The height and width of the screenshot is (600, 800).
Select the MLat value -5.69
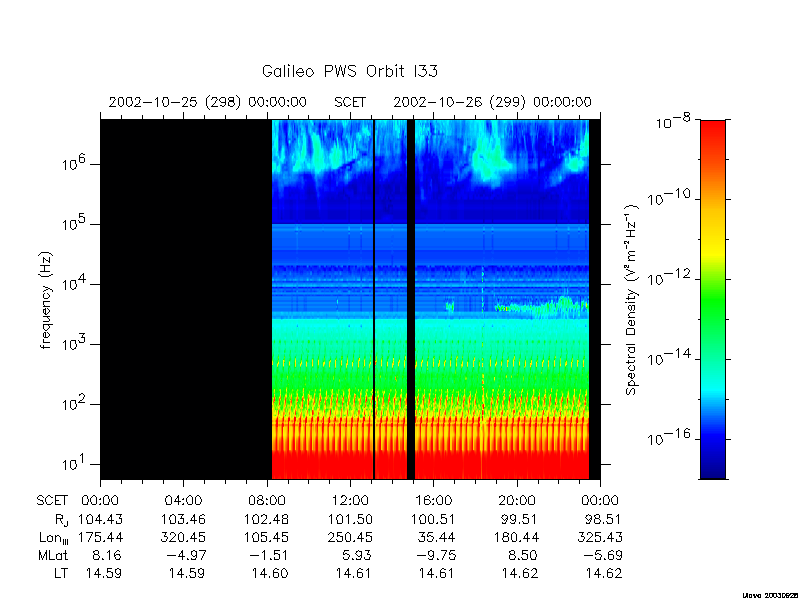pyautogui.click(x=605, y=555)
